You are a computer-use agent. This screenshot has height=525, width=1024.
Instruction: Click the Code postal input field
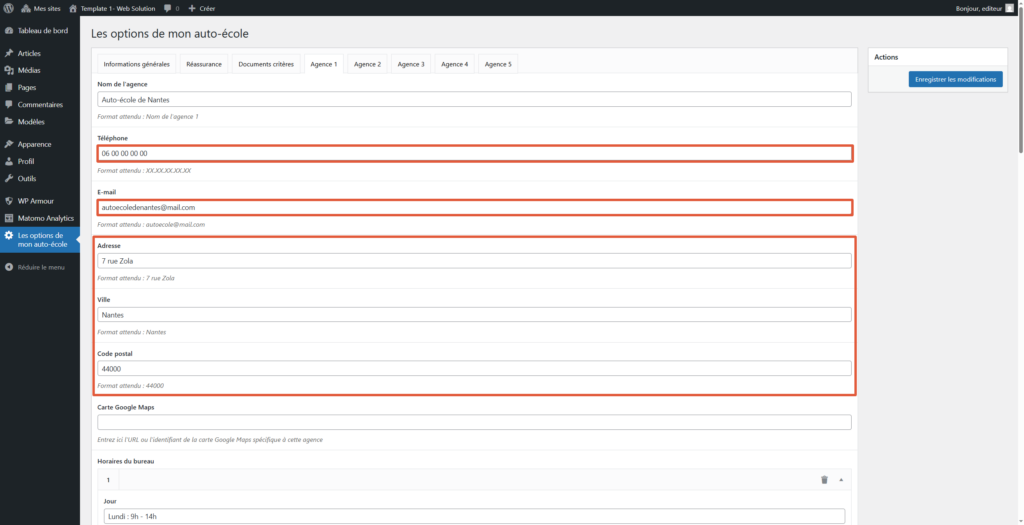tap(475, 368)
